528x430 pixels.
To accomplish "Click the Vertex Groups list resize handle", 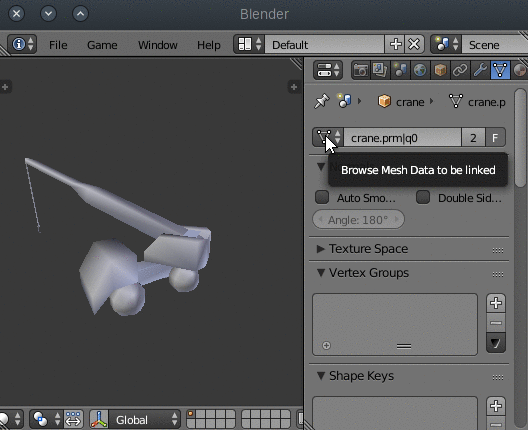I will tap(404, 346).
